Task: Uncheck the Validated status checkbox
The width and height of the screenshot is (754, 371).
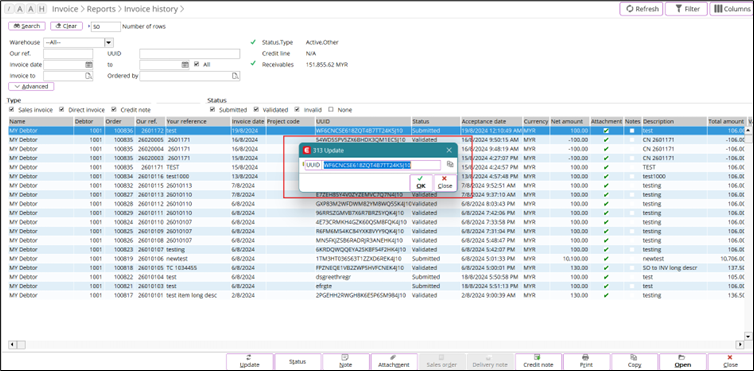Action: click(256, 110)
